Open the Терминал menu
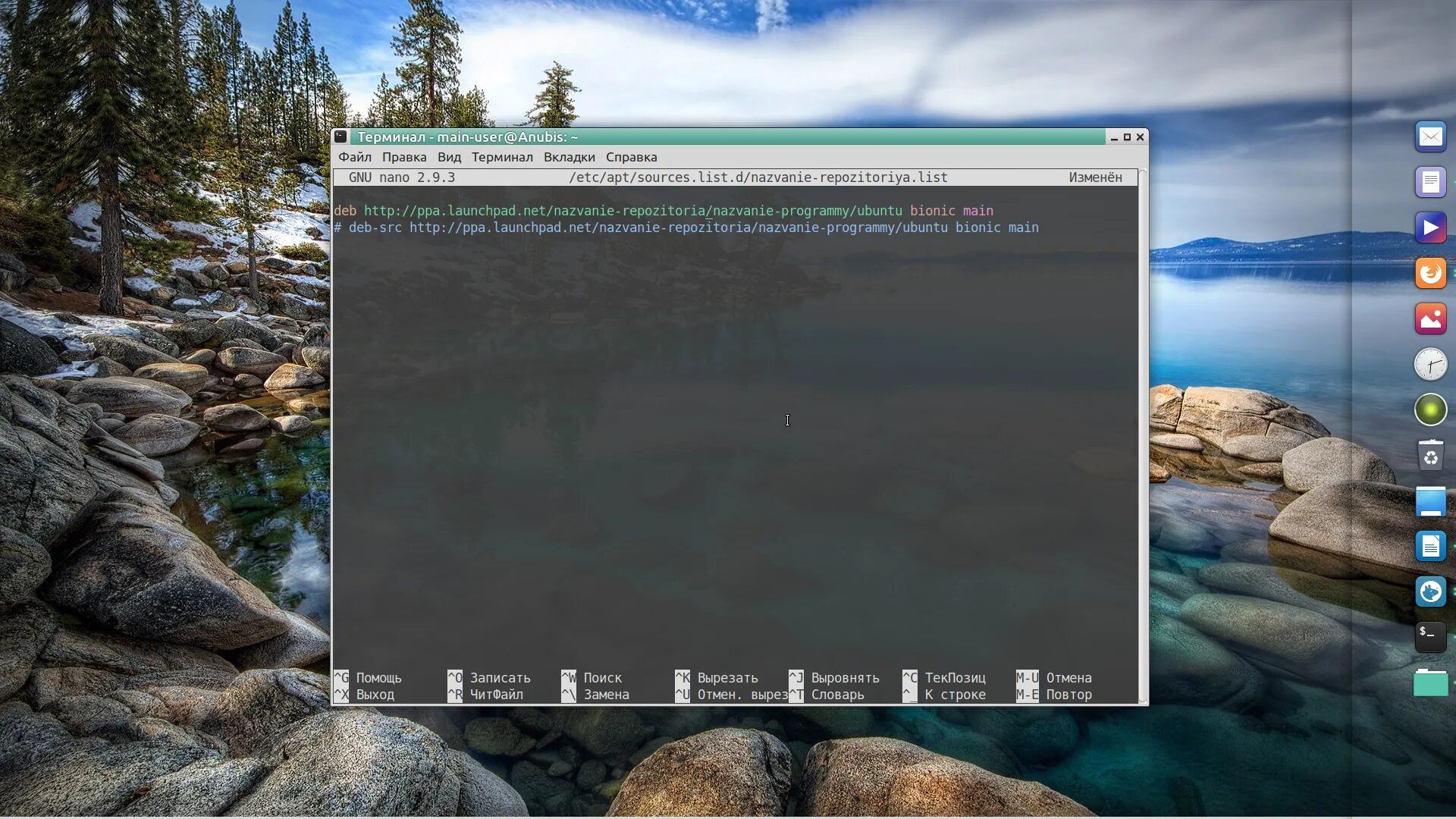 pyautogui.click(x=501, y=157)
